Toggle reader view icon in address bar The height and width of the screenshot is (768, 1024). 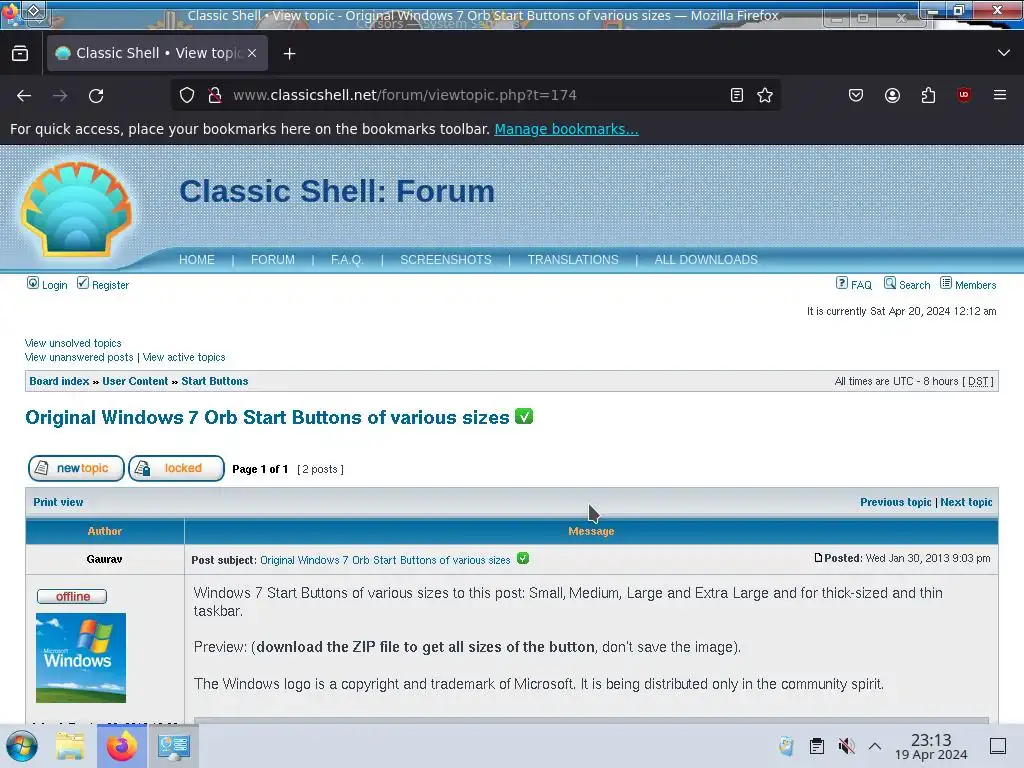click(x=737, y=95)
